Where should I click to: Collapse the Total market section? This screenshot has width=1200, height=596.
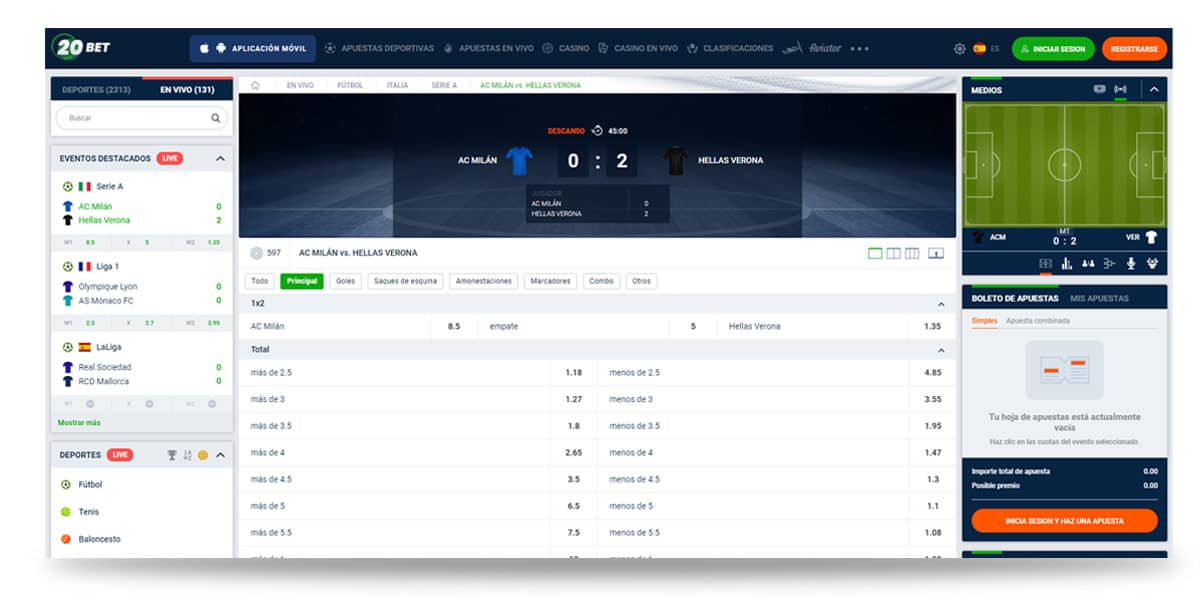[x=941, y=350]
